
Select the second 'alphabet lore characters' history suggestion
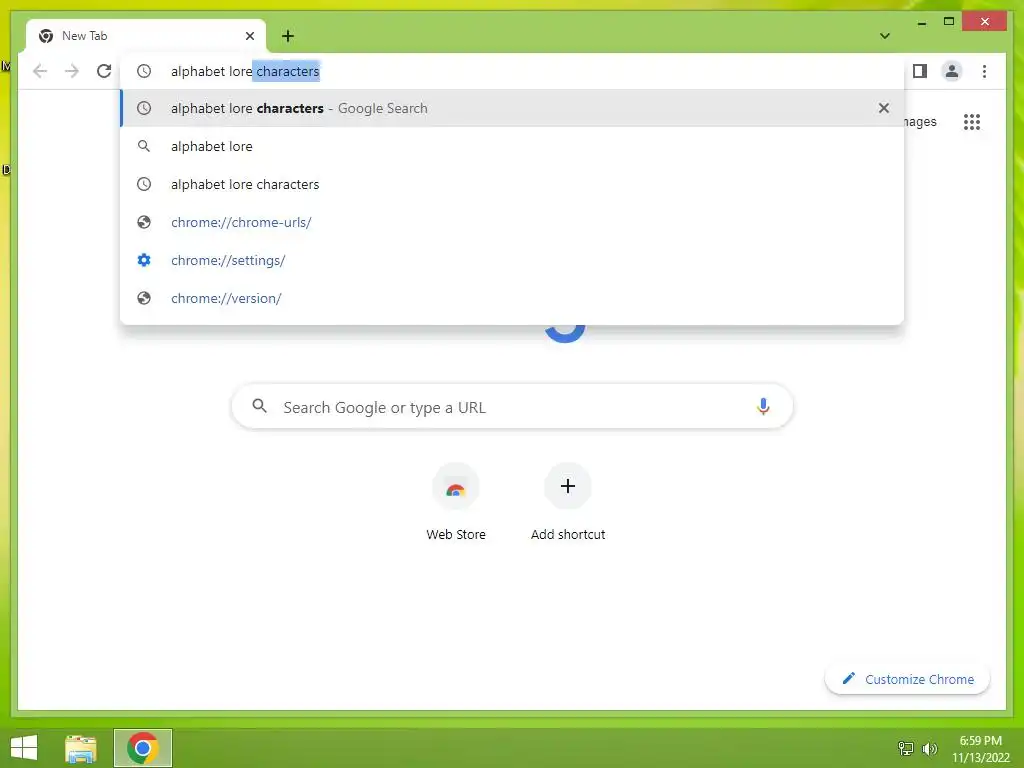coord(512,184)
